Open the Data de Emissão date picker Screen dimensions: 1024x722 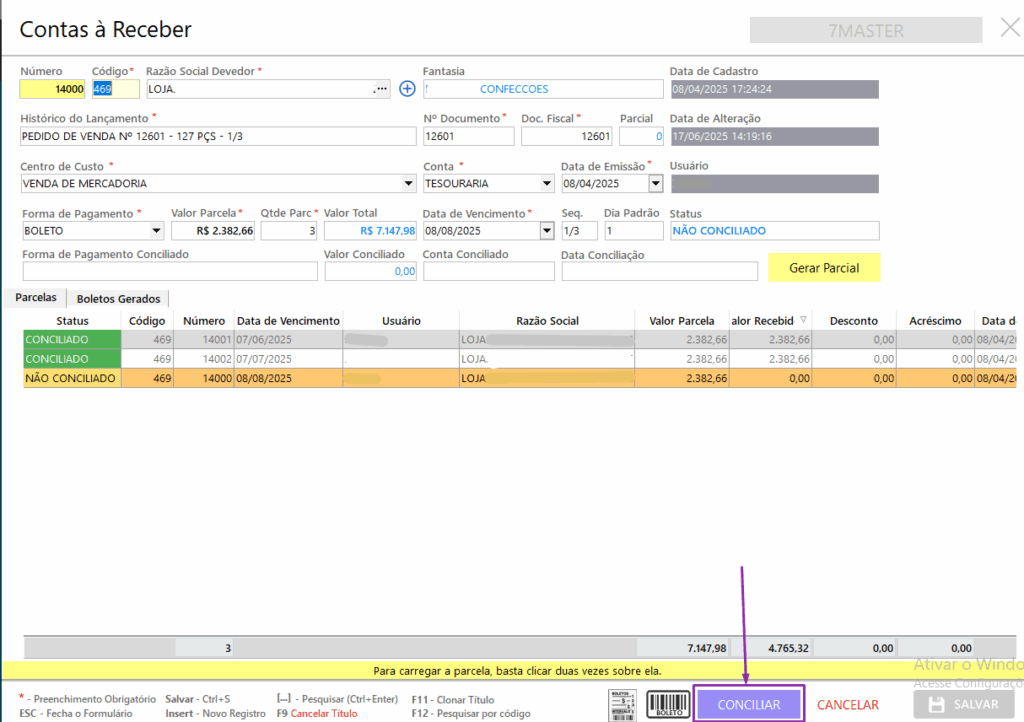pyautogui.click(x=655, y=184)
